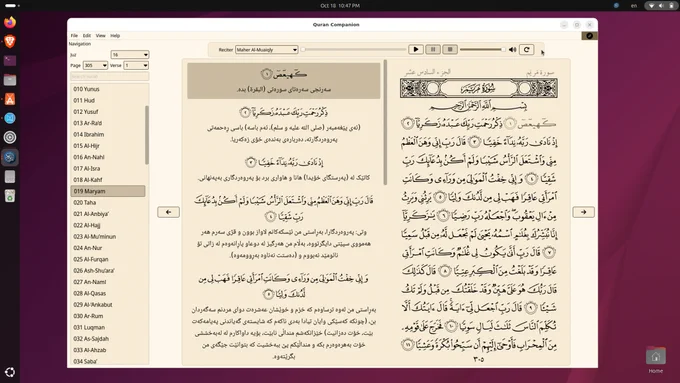
Task: Go to previous page with left arrow
Action: [x=168, y=212]
